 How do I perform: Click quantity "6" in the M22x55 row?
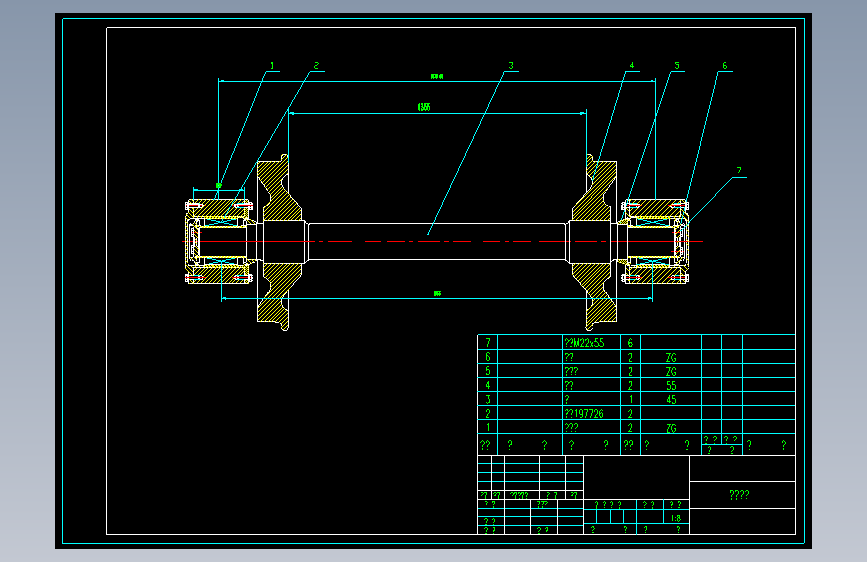click(x=630, y=343)
